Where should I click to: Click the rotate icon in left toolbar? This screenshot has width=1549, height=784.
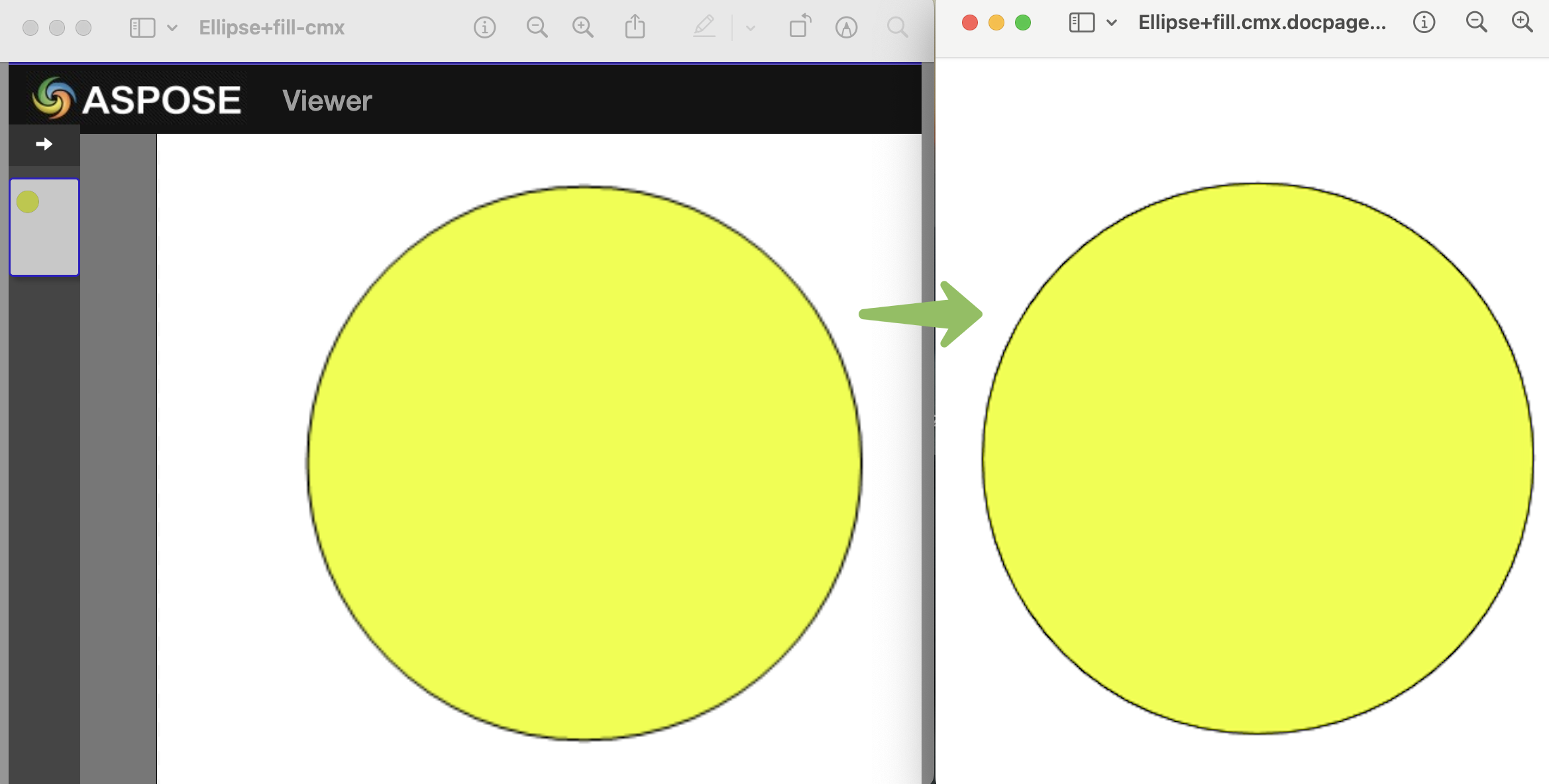(x=800, y=26)
